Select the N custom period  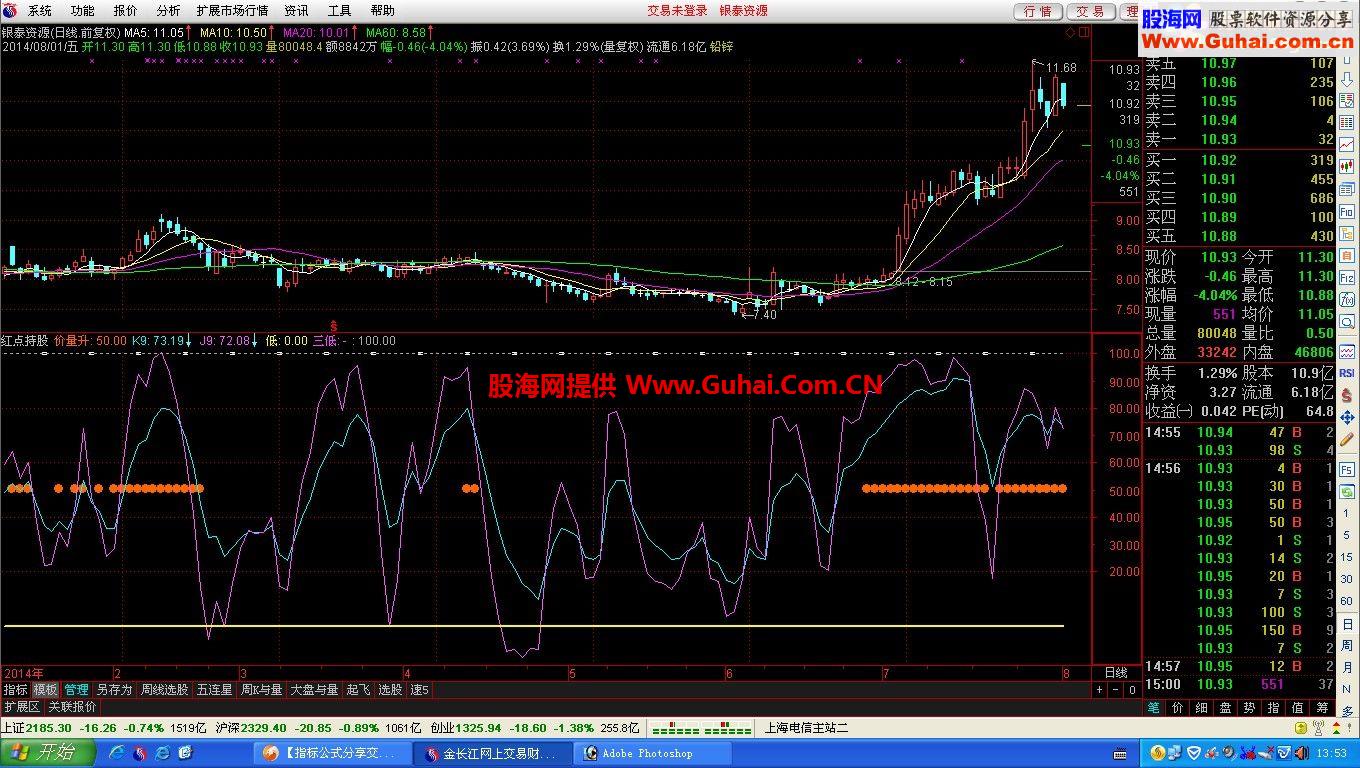click(1347, 688)
